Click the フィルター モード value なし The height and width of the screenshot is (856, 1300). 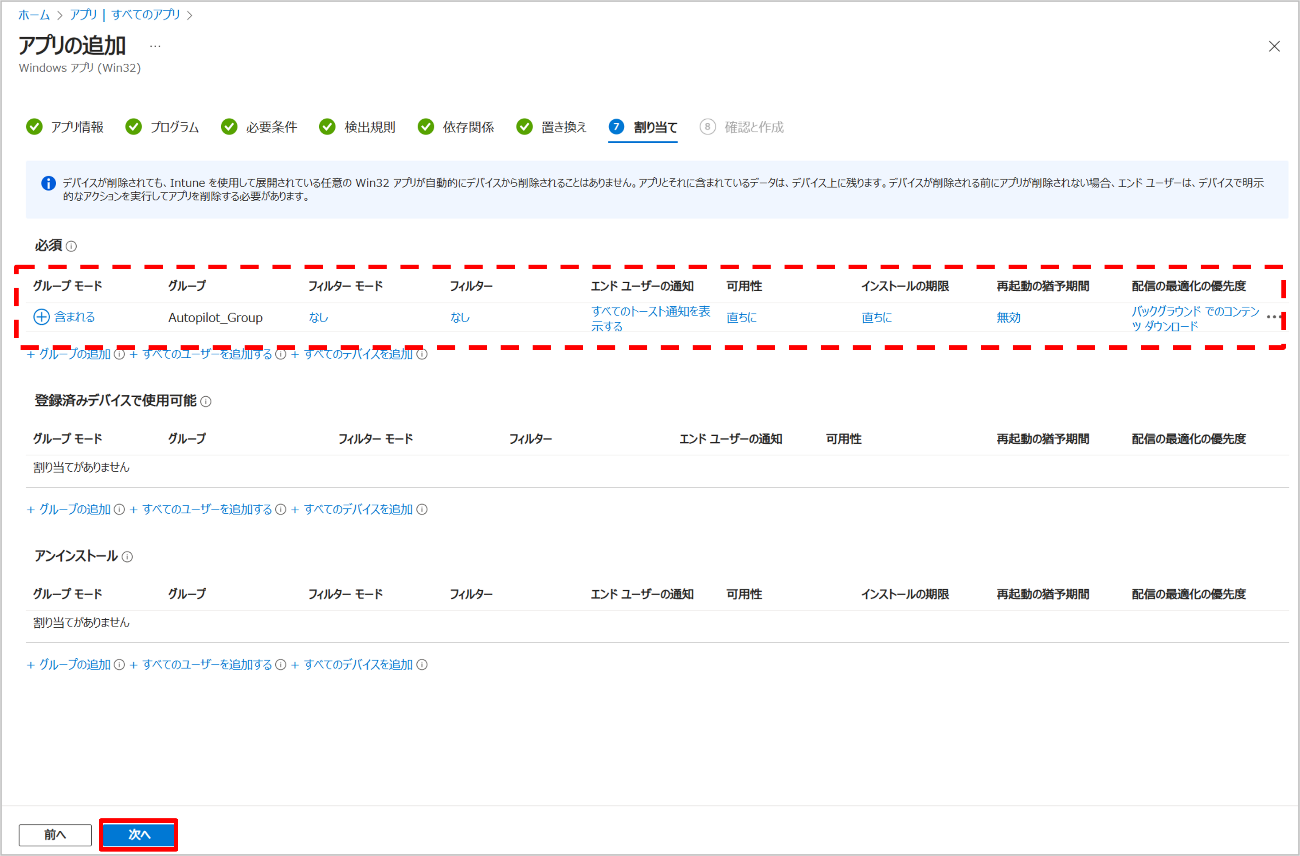pyautogui.click(x=319, y=317)
